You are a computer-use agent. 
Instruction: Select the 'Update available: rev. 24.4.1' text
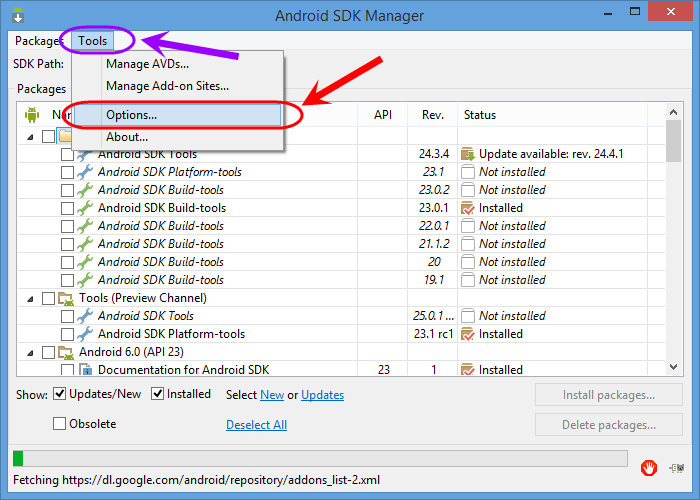coord(551,154)
